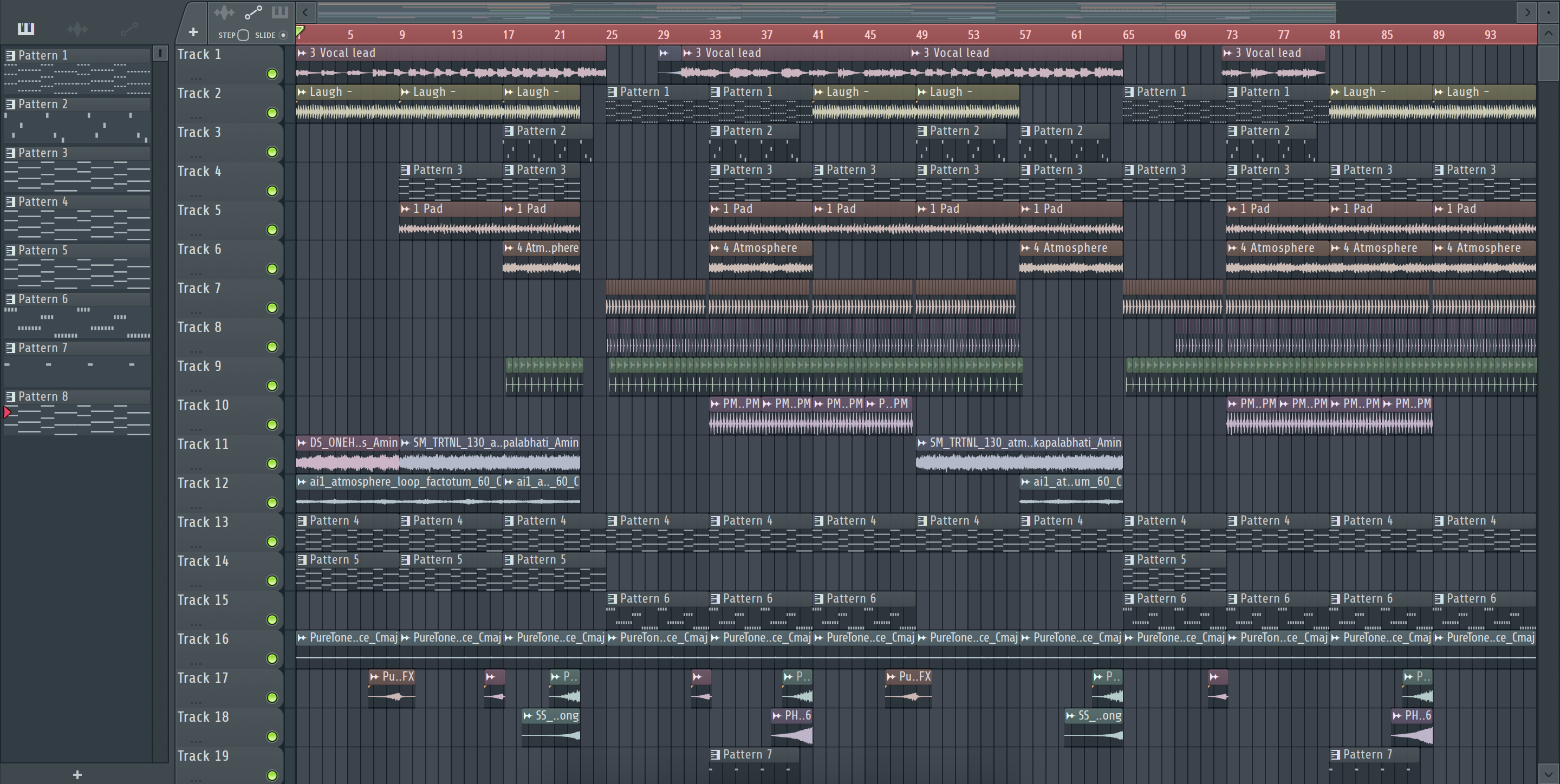Screen dimensions: 1560x784
Task: Open Track 1 options via its three-dot handle
Action: [x=195, y=78]
